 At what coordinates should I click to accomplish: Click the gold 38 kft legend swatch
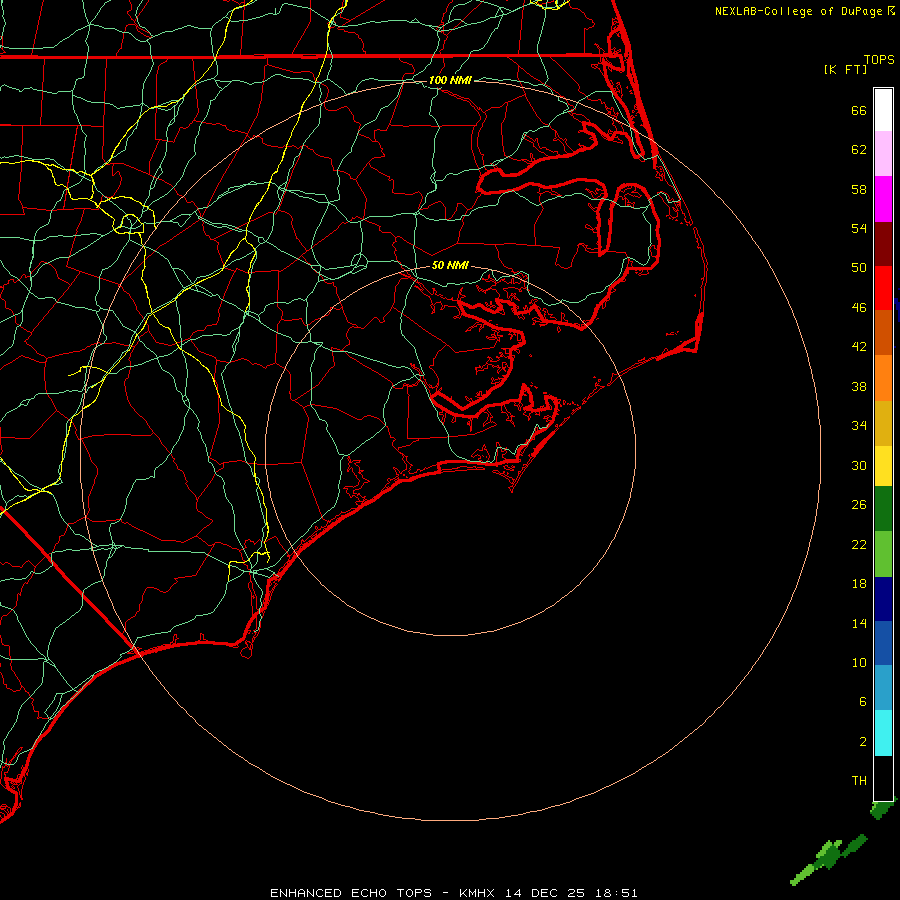(x=883, y=423)
